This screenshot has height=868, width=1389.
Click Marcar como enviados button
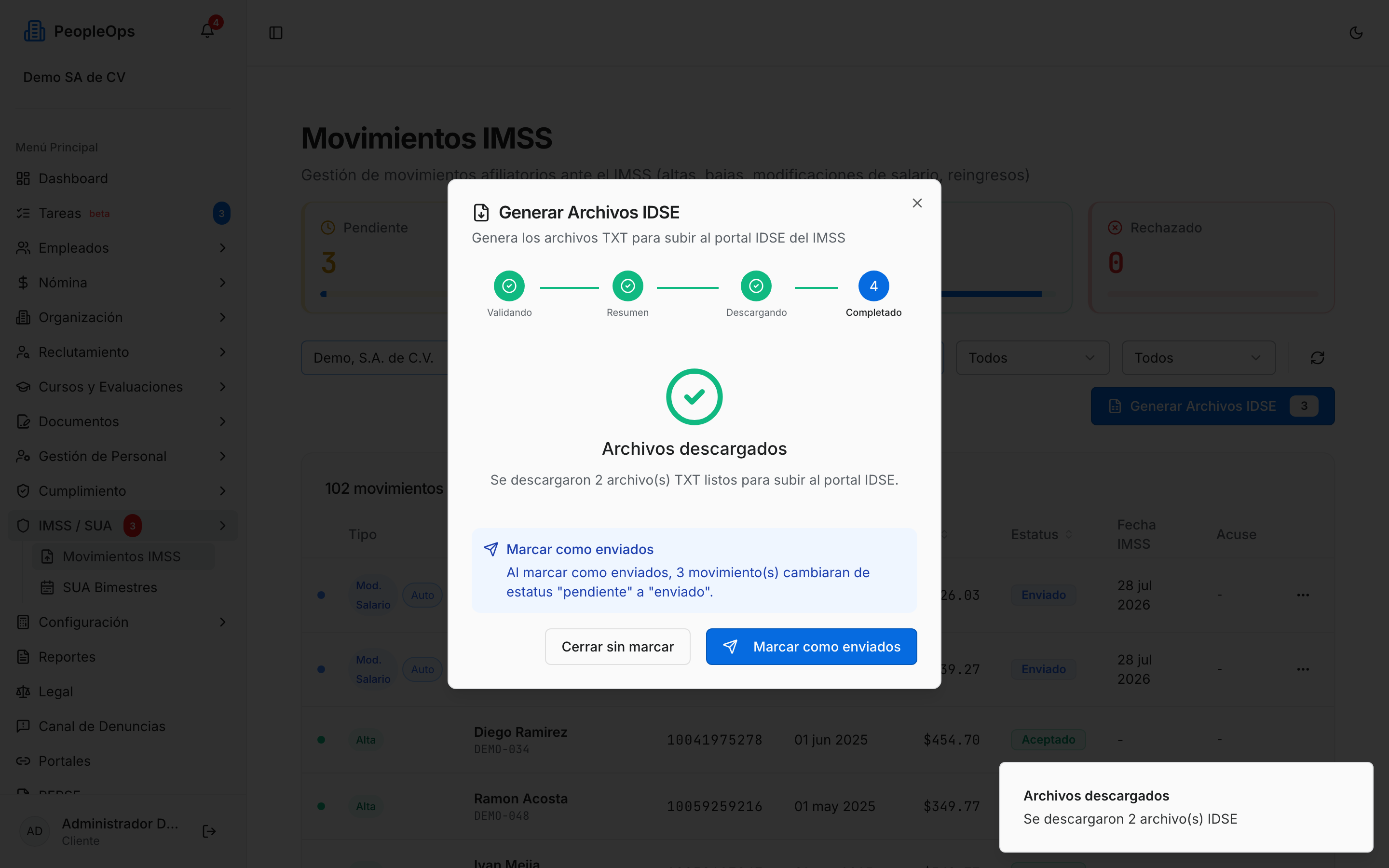pyautogui.click(x=811, y=646)
